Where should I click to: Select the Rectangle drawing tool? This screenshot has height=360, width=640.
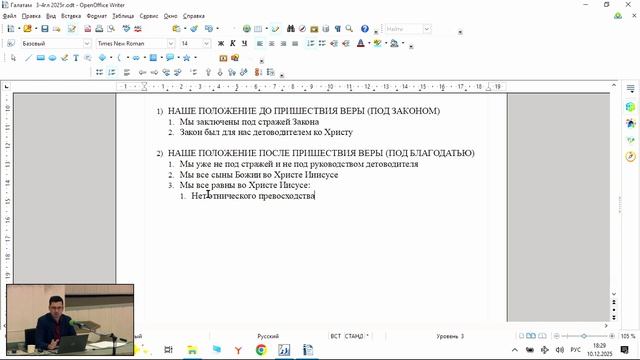(x=40, y=58)
